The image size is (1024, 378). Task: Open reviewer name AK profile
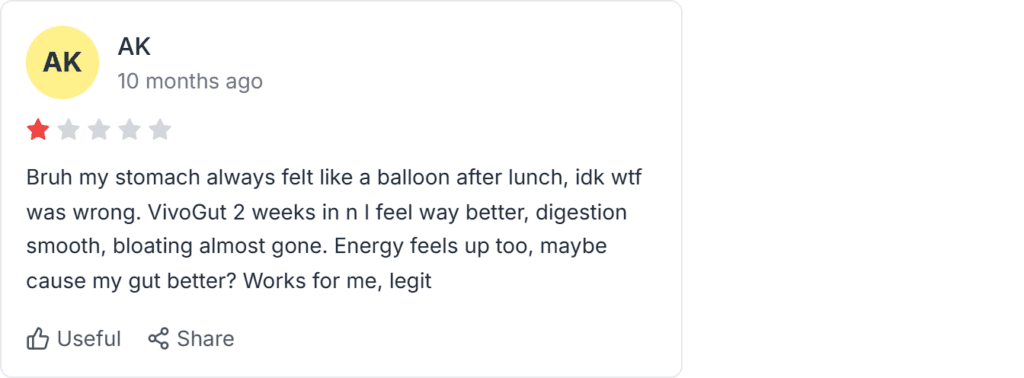(x=134, y=46)
